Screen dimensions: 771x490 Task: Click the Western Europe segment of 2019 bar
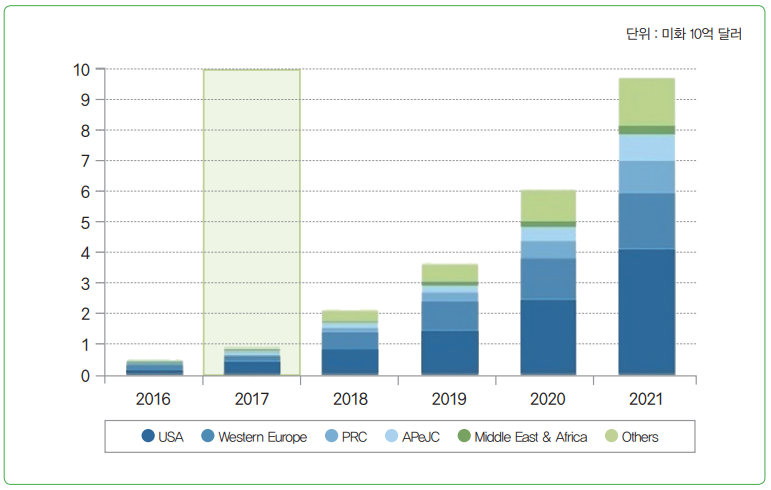point(449,316)
